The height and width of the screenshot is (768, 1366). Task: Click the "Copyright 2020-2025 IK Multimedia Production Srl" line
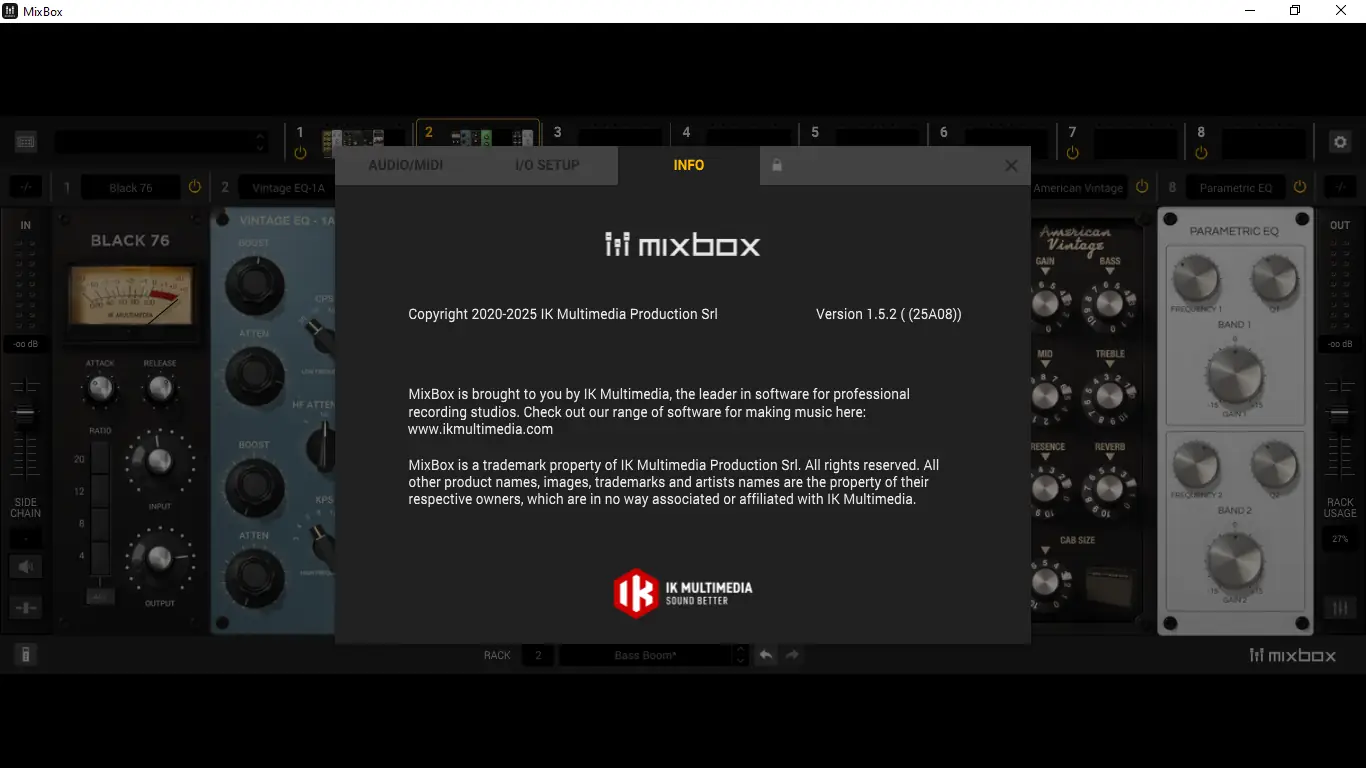click(x=563, y=314)
